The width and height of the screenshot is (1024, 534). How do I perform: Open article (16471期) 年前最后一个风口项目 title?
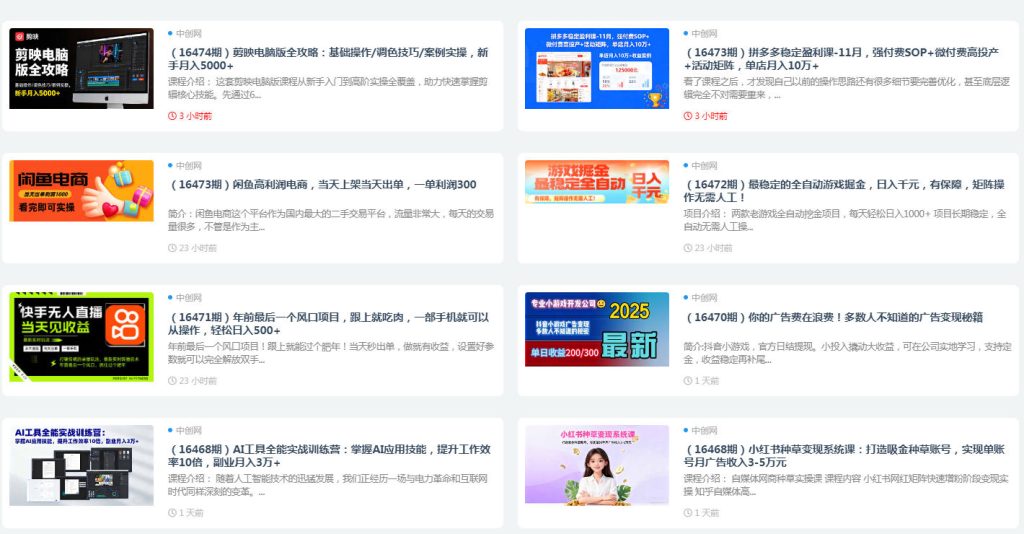coord(328,323)
